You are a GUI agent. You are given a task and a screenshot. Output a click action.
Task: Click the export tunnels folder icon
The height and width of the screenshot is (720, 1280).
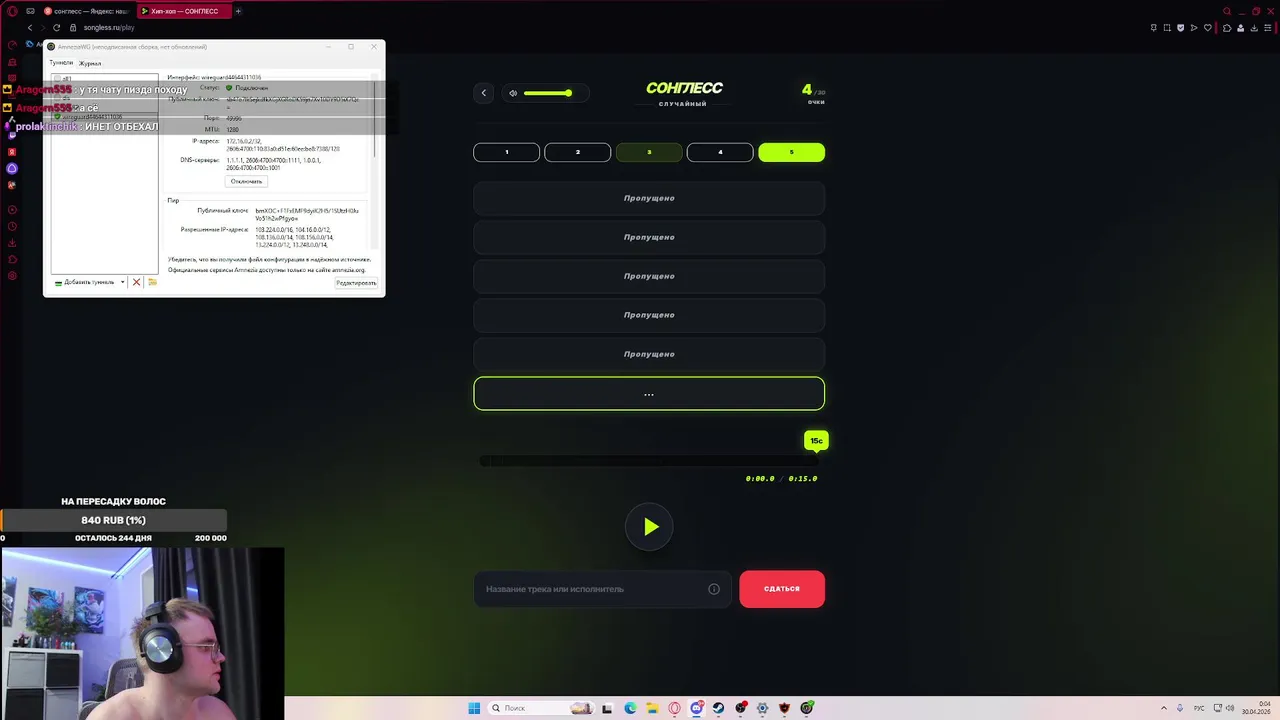152,282
